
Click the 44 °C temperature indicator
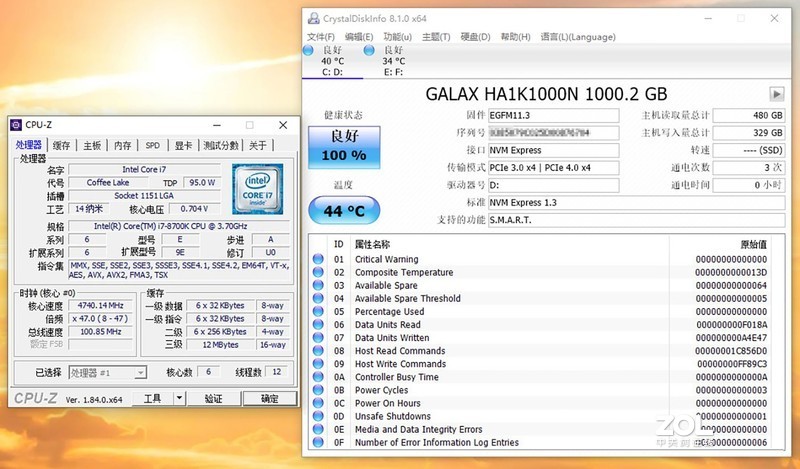coord(344,210)
